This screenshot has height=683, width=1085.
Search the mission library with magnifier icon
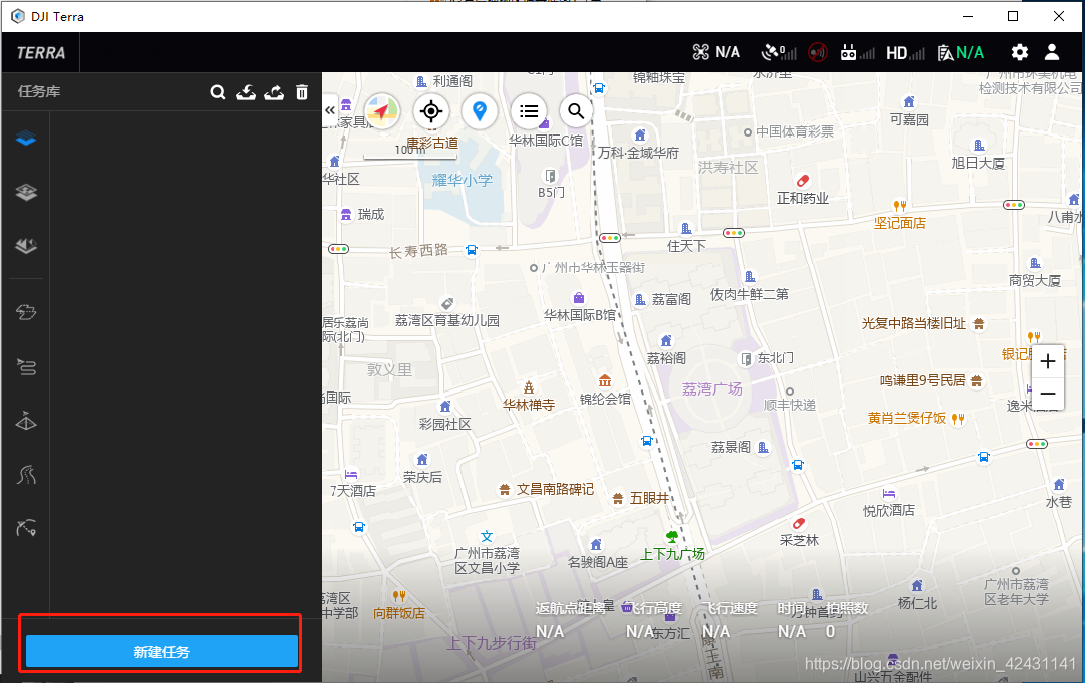click(x=218, y=92)
